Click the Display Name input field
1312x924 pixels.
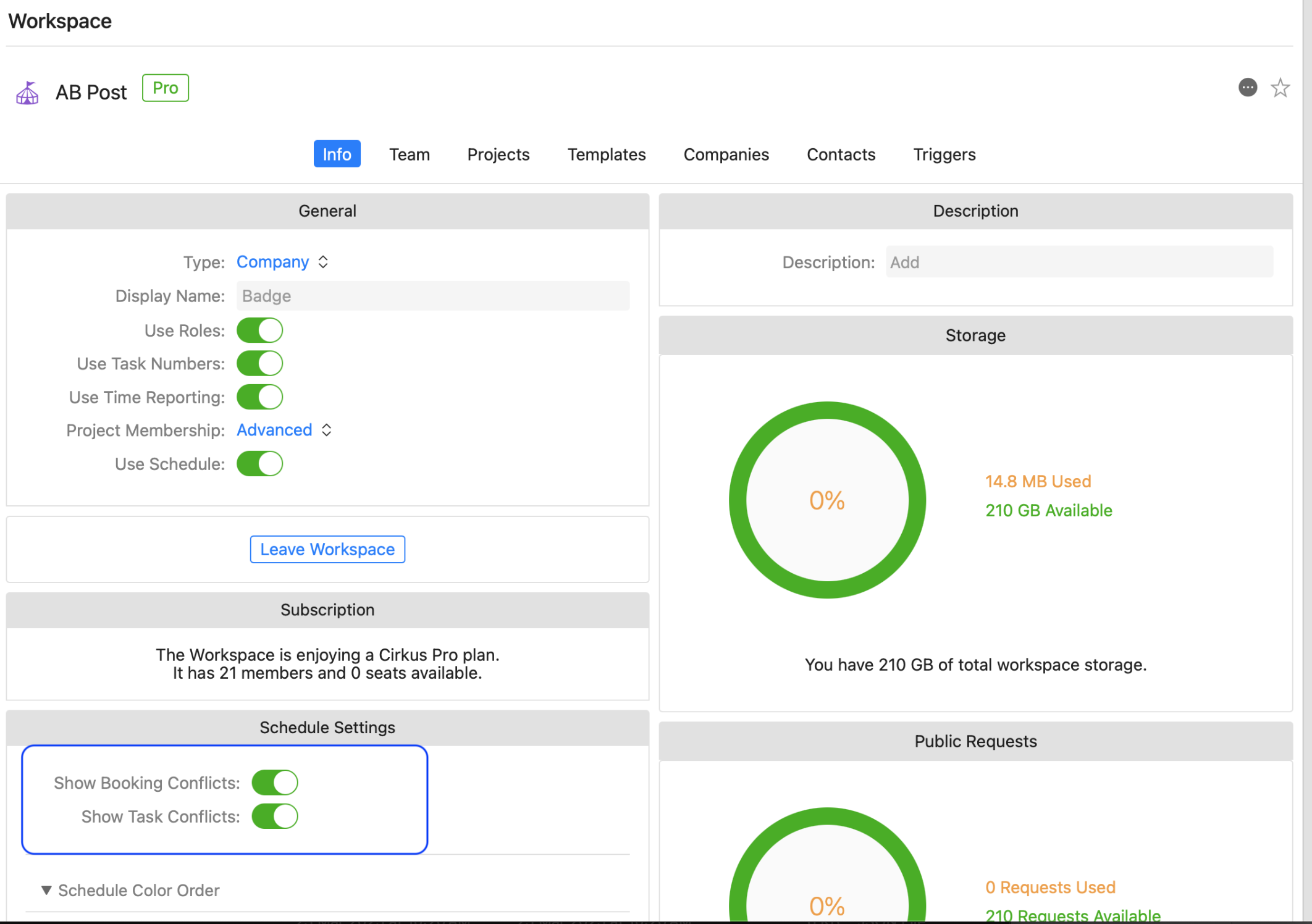(432, 296)
